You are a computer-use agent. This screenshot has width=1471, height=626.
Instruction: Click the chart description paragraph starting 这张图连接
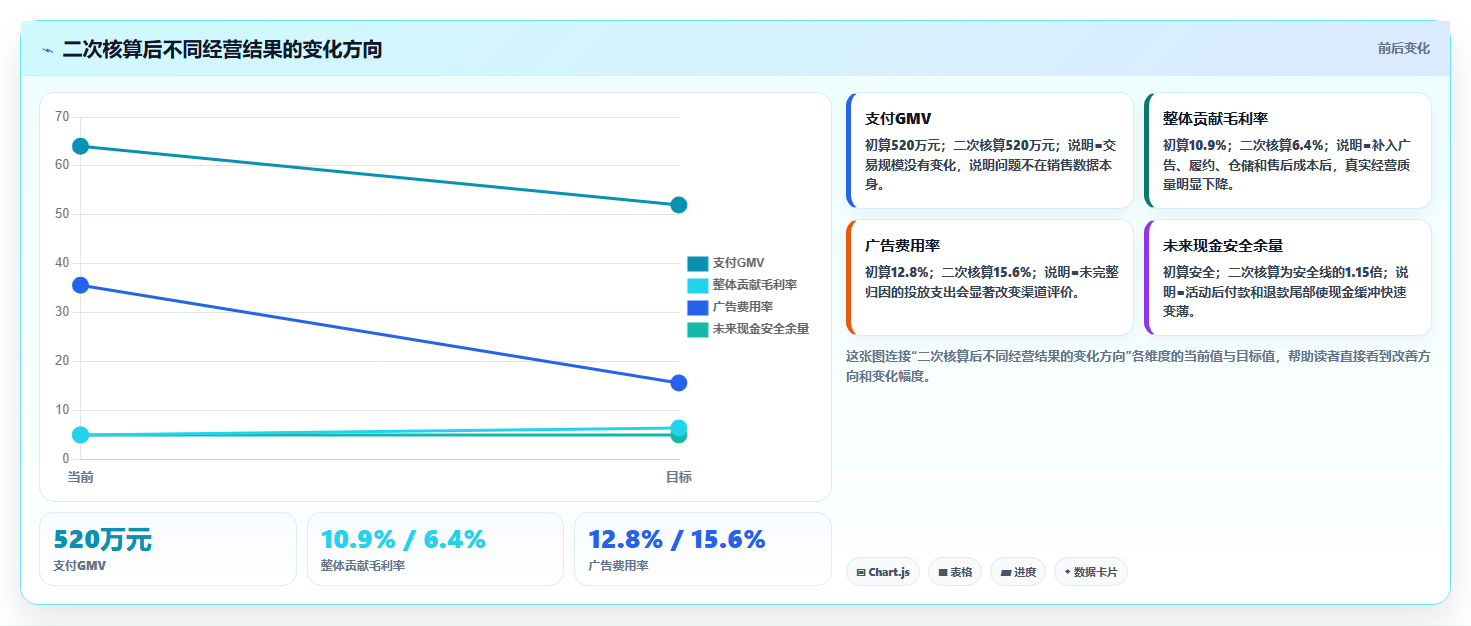pyautogui.click(x=1138, y=366)
